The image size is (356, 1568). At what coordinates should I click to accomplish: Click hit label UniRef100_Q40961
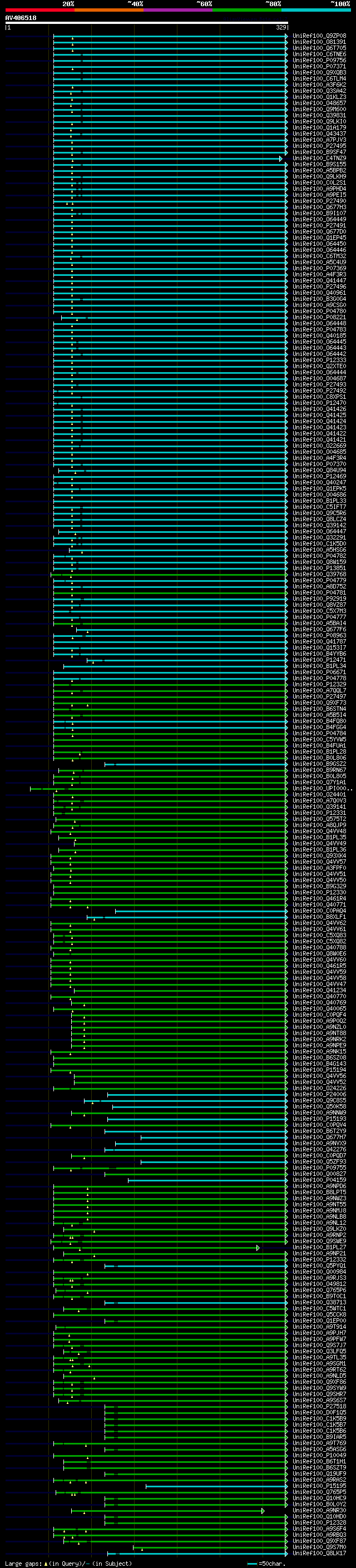click(x=319, y=293)
